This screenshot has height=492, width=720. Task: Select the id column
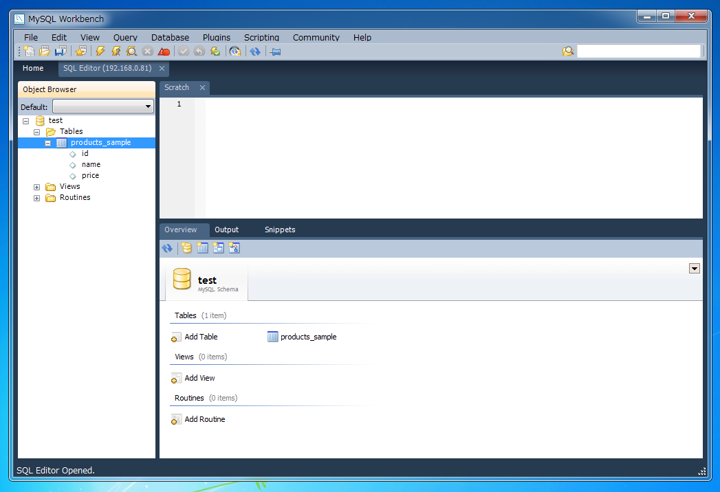pyautogui.click(x=85, y=153)
